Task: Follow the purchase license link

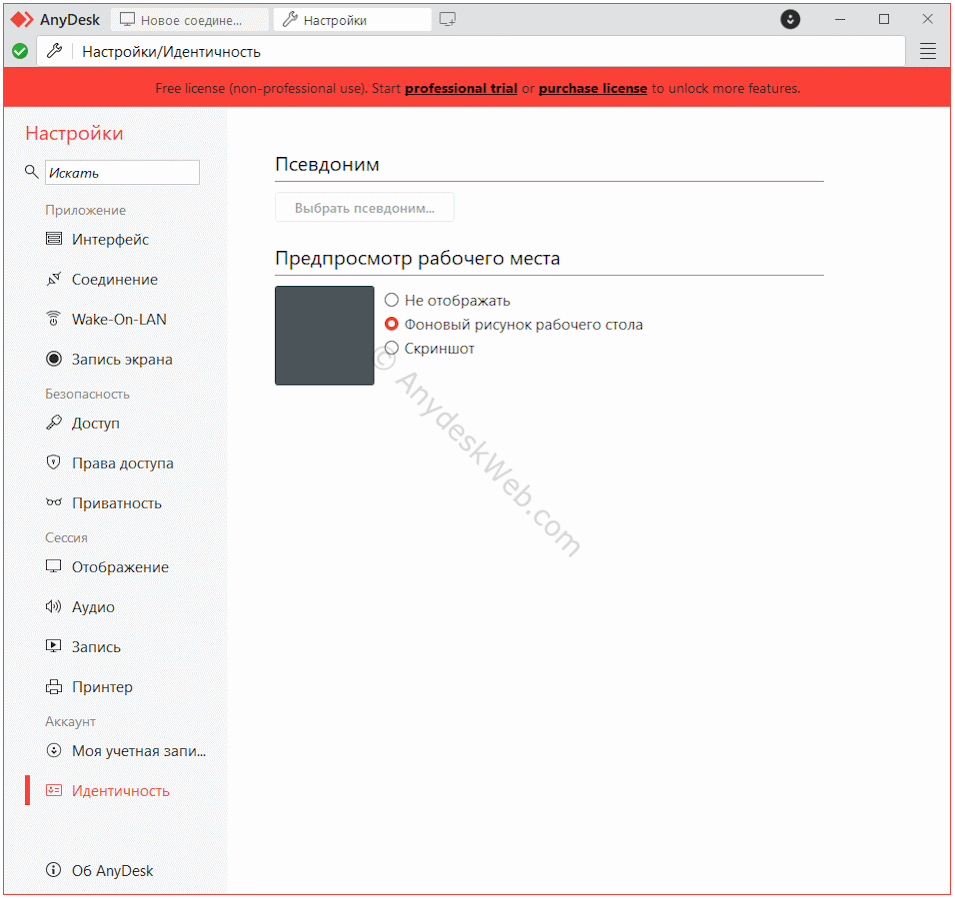Action: tap(593, 88)
